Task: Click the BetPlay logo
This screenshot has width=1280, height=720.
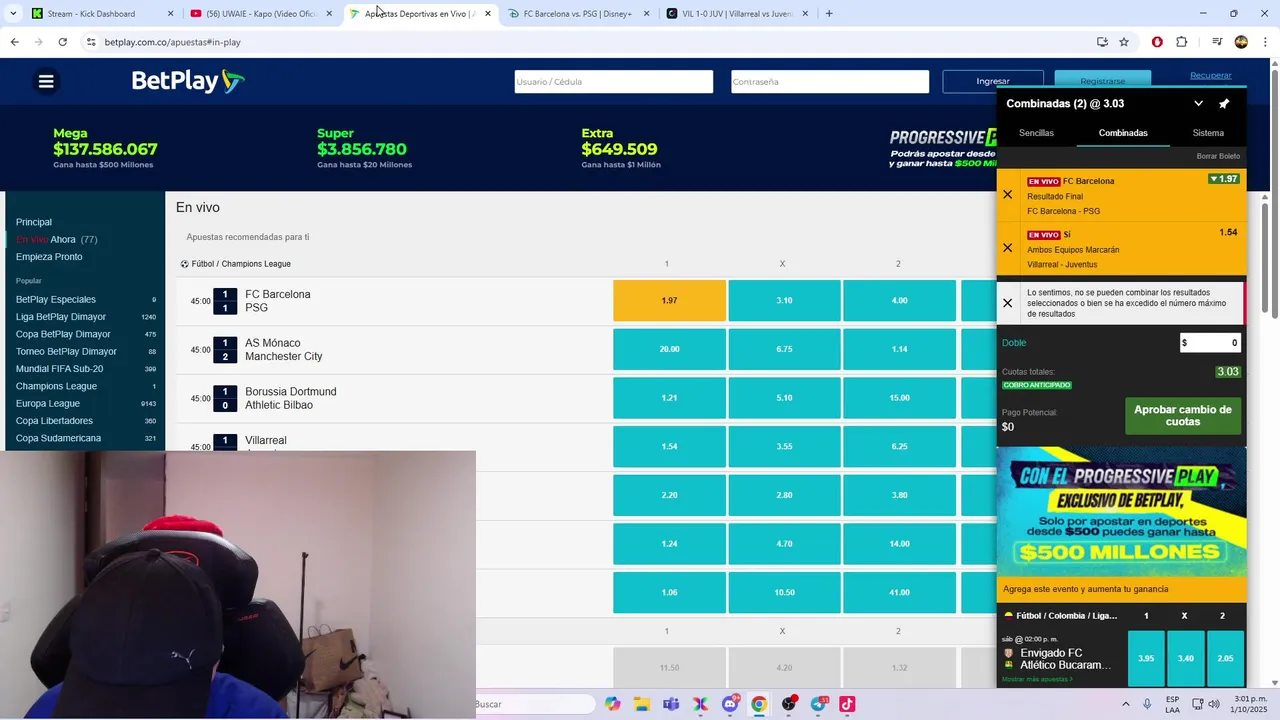Action: 188,81
